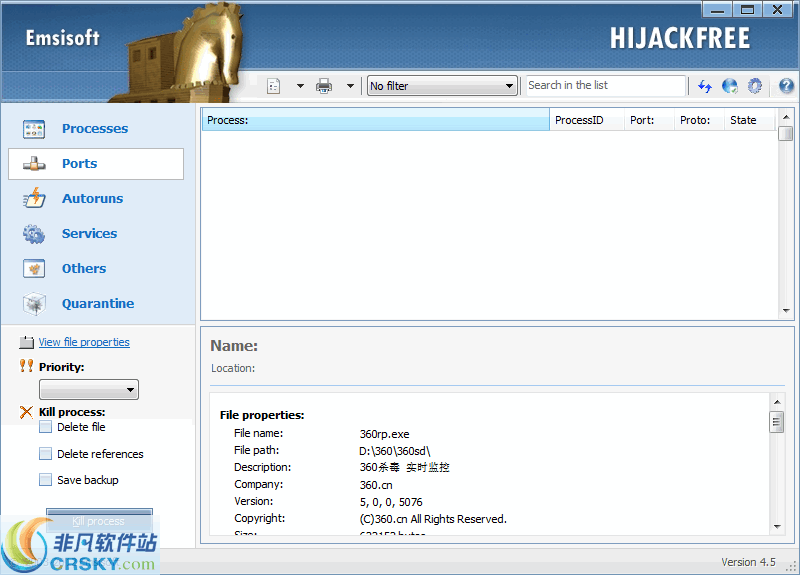
Task: Open the dropdown arrow beside the document icon
Action: point(300,86)
